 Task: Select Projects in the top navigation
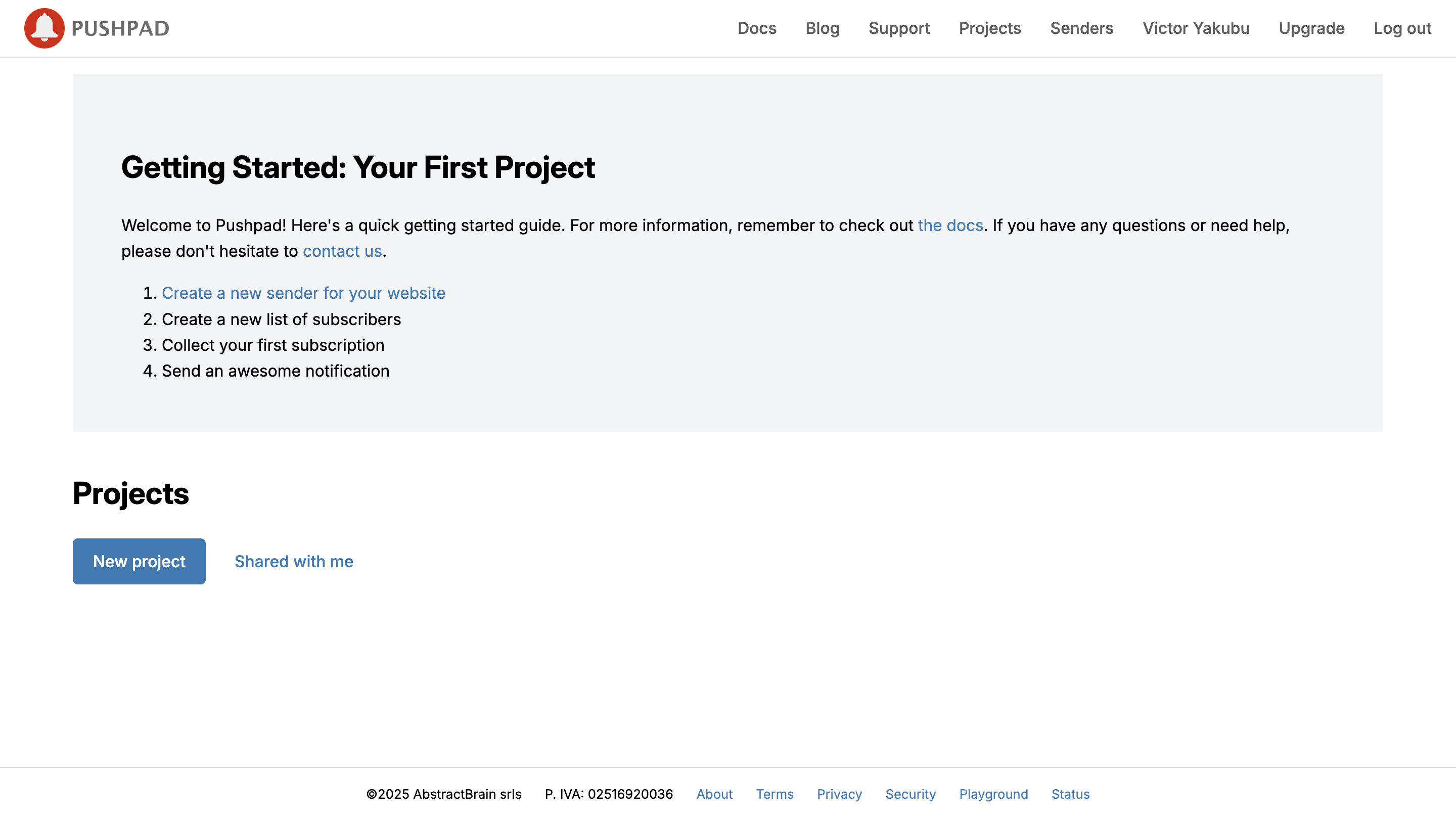tap(990, 28)
